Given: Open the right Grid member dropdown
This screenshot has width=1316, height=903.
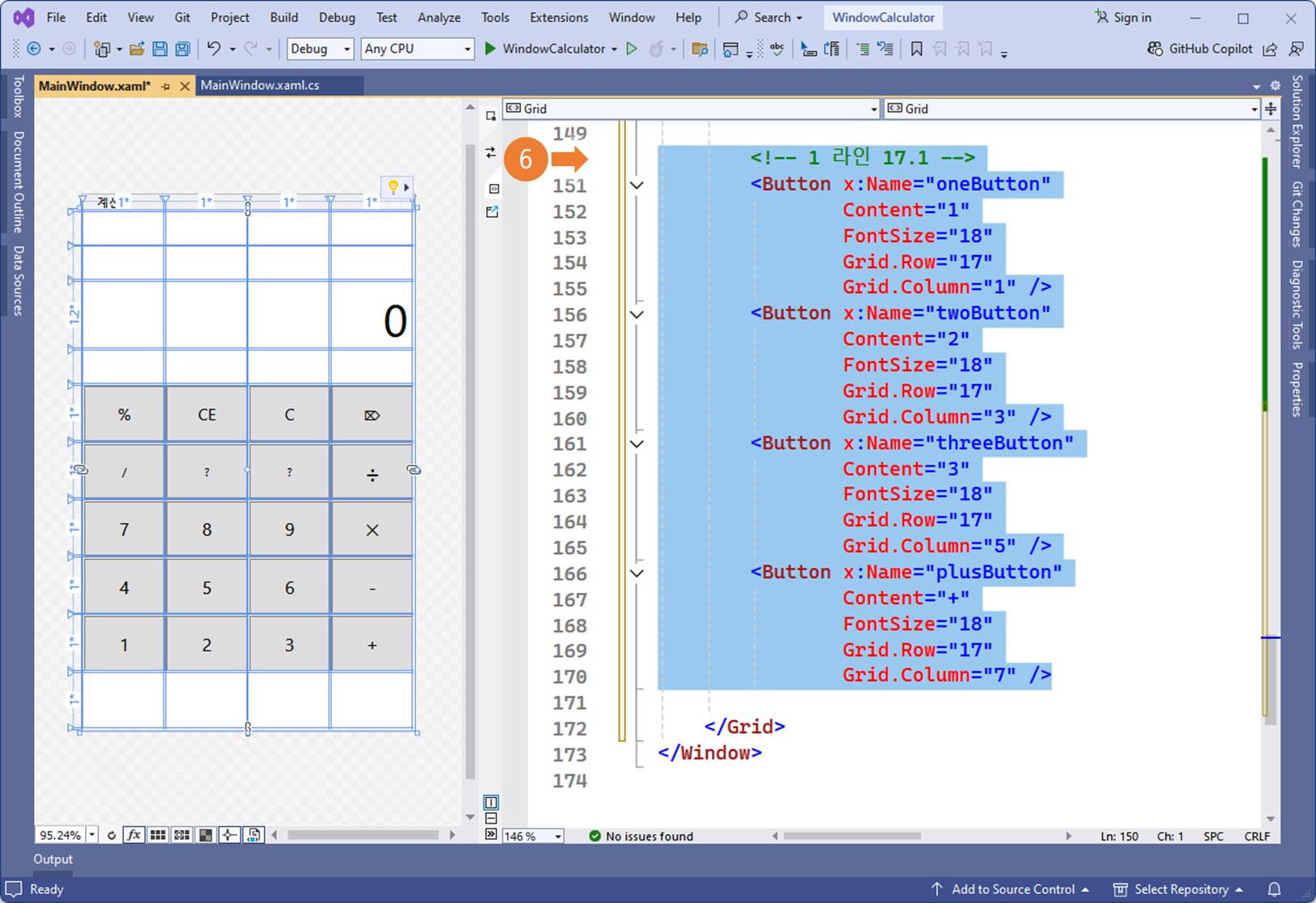Looking at the screenshot, I should pyautogui.click(x=1071, y=109).
